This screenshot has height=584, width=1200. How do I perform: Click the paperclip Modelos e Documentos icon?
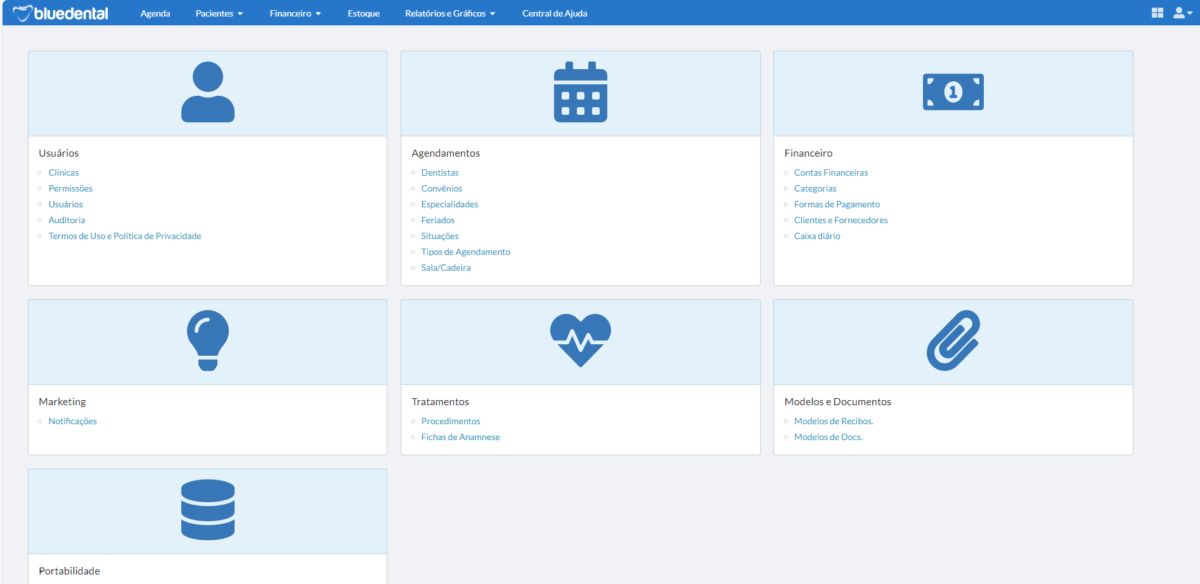point(952,340)
